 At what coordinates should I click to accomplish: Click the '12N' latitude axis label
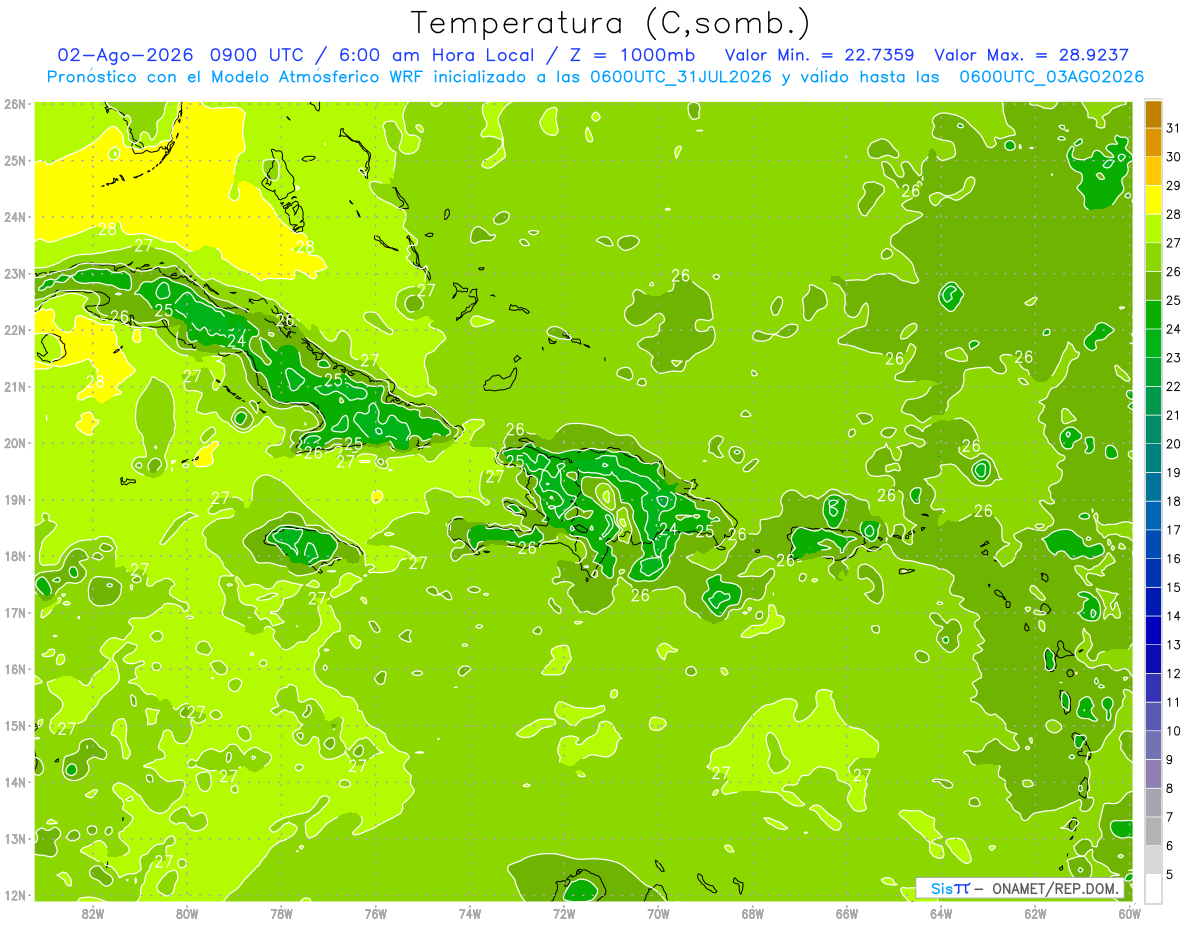click(15, 895)
